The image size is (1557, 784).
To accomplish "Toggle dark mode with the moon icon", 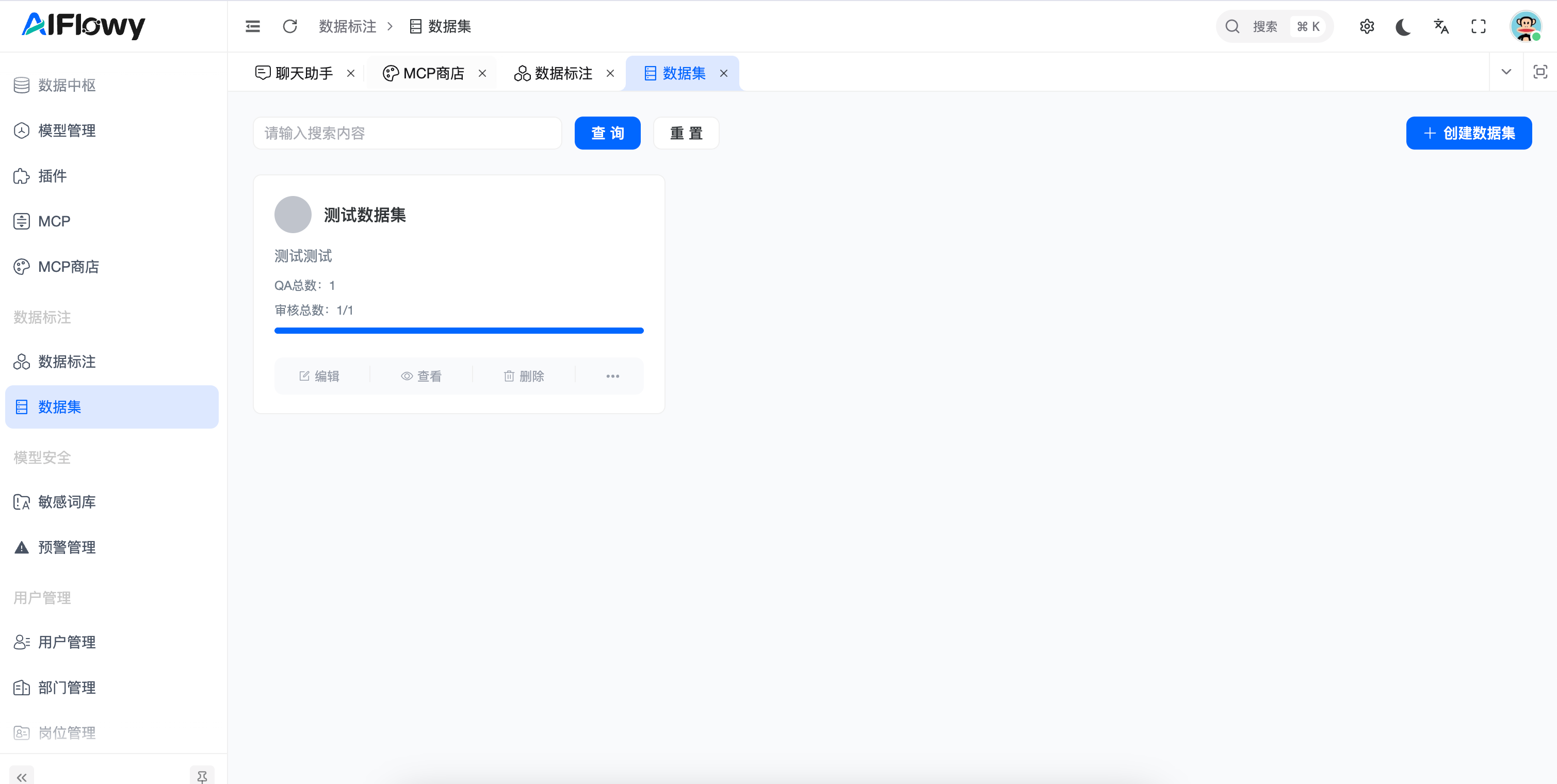I will pos(1403,26).
